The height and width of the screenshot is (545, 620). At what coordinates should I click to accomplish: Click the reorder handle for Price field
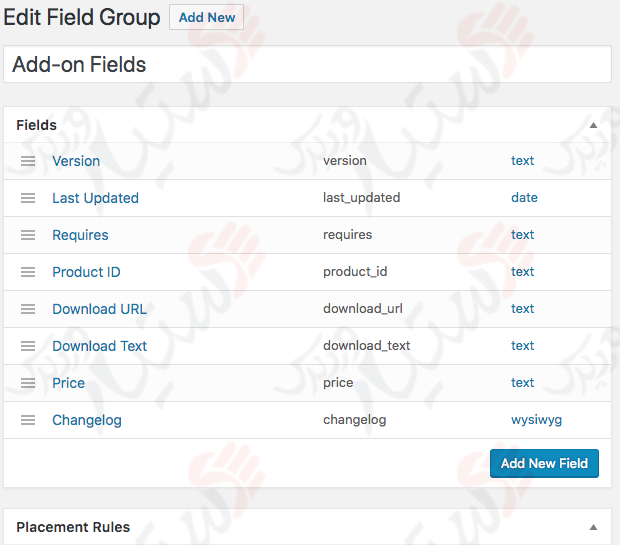28,383
